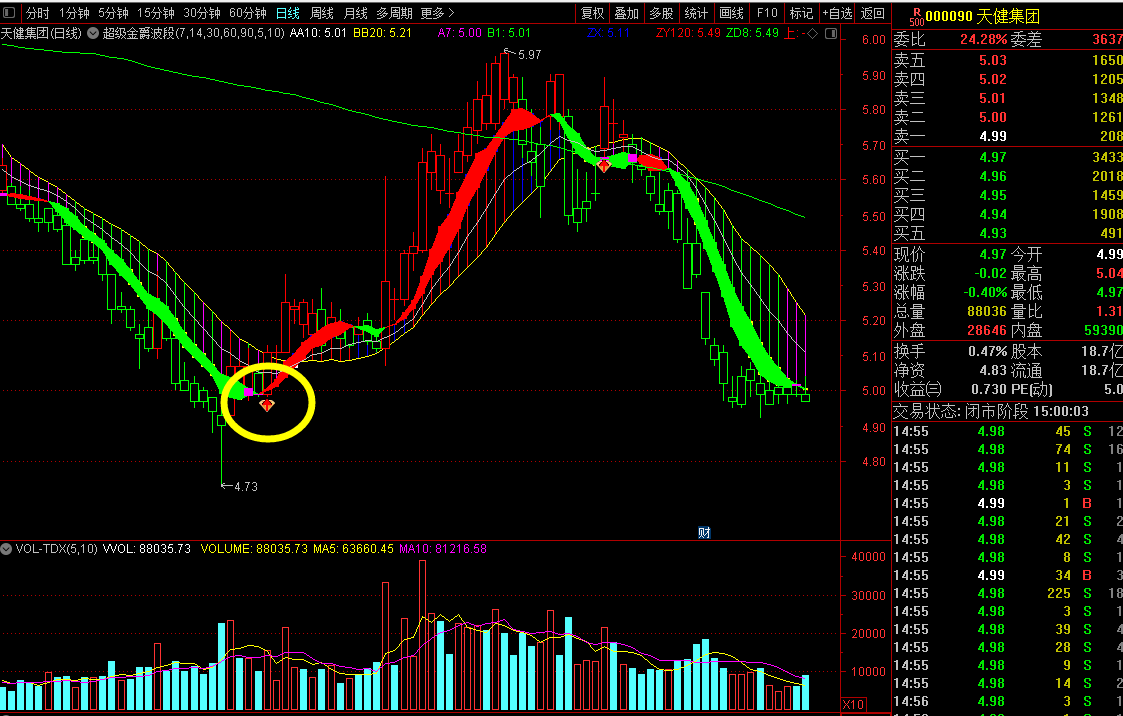The height and width of the screenshot is (716, 1123).
Task: Click the 总量 88036 value
Action: click(x=987, y=311)
